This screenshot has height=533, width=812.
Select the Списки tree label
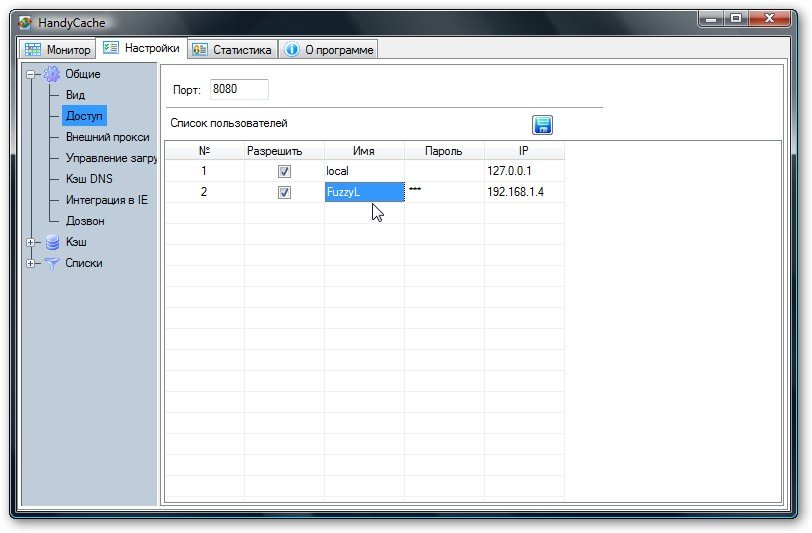[84, 263]
